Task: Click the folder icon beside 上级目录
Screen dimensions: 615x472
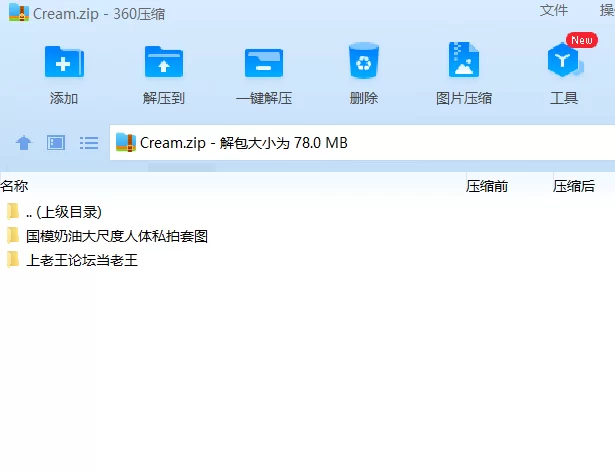Action: [13, 211]
